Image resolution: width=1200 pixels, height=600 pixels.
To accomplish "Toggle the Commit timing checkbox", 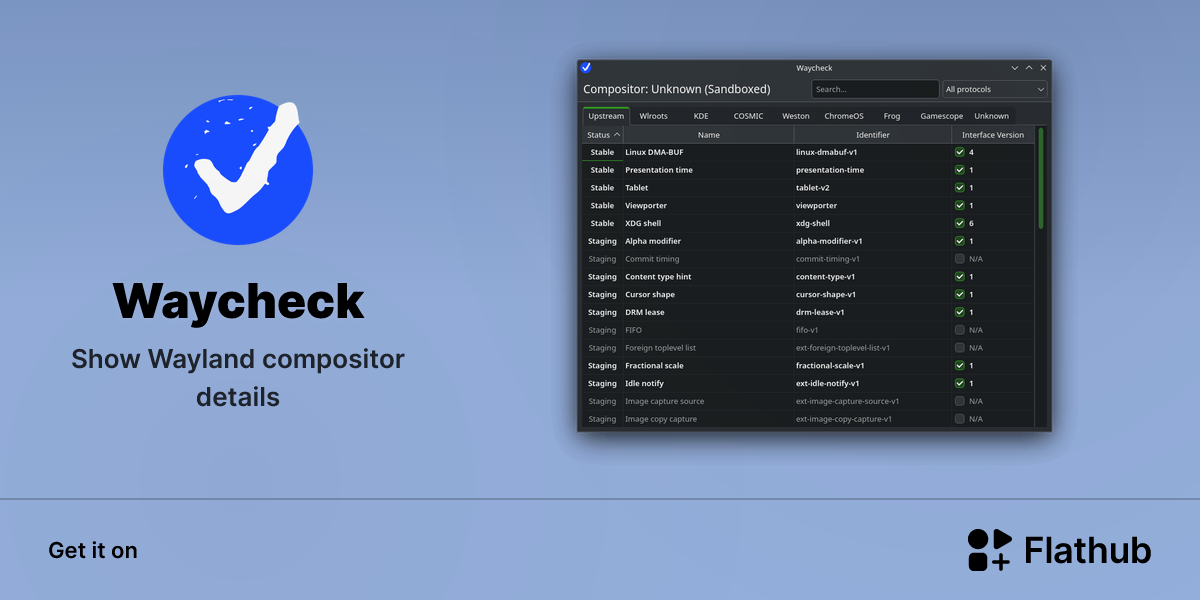I will pos(960,259).
